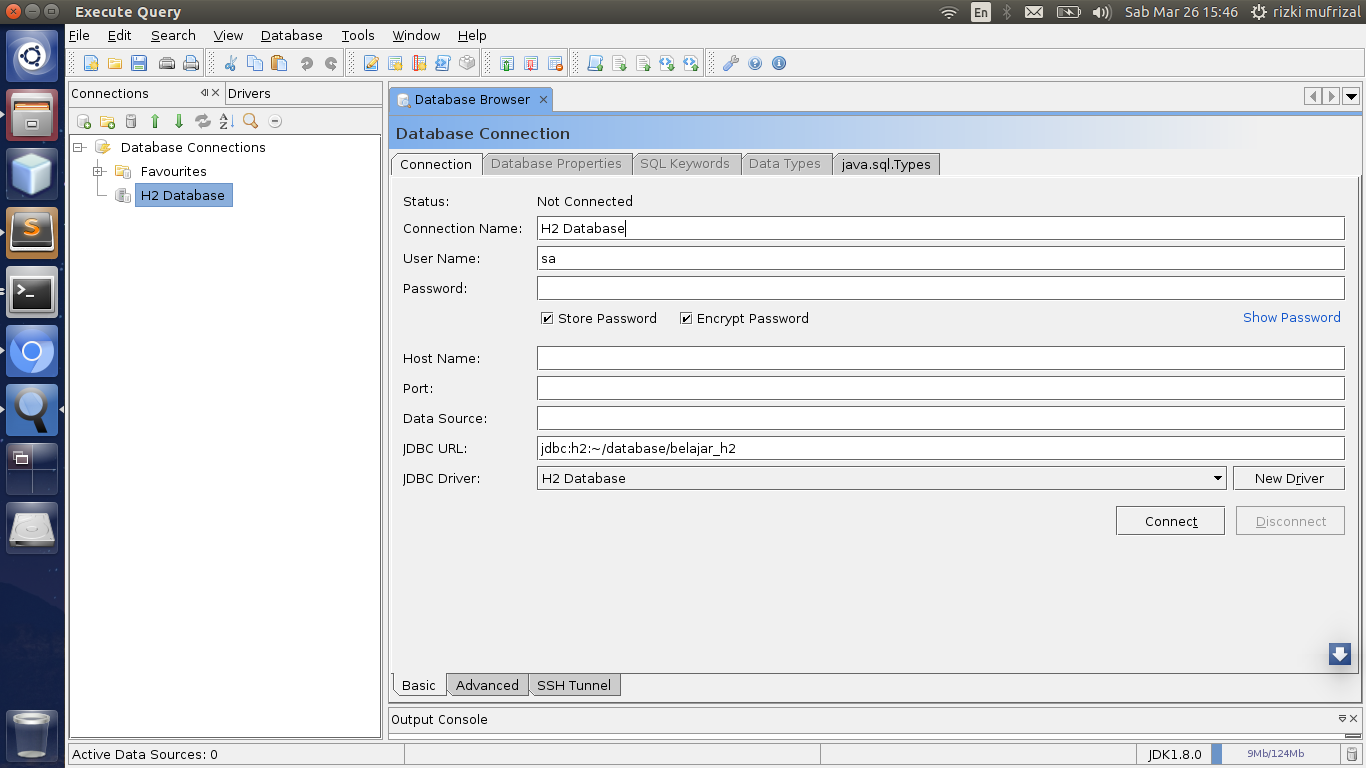Click into the Host Name field
Image resolution: width=1366 pixels, height=768 pixels.
[x=940, y=358]
